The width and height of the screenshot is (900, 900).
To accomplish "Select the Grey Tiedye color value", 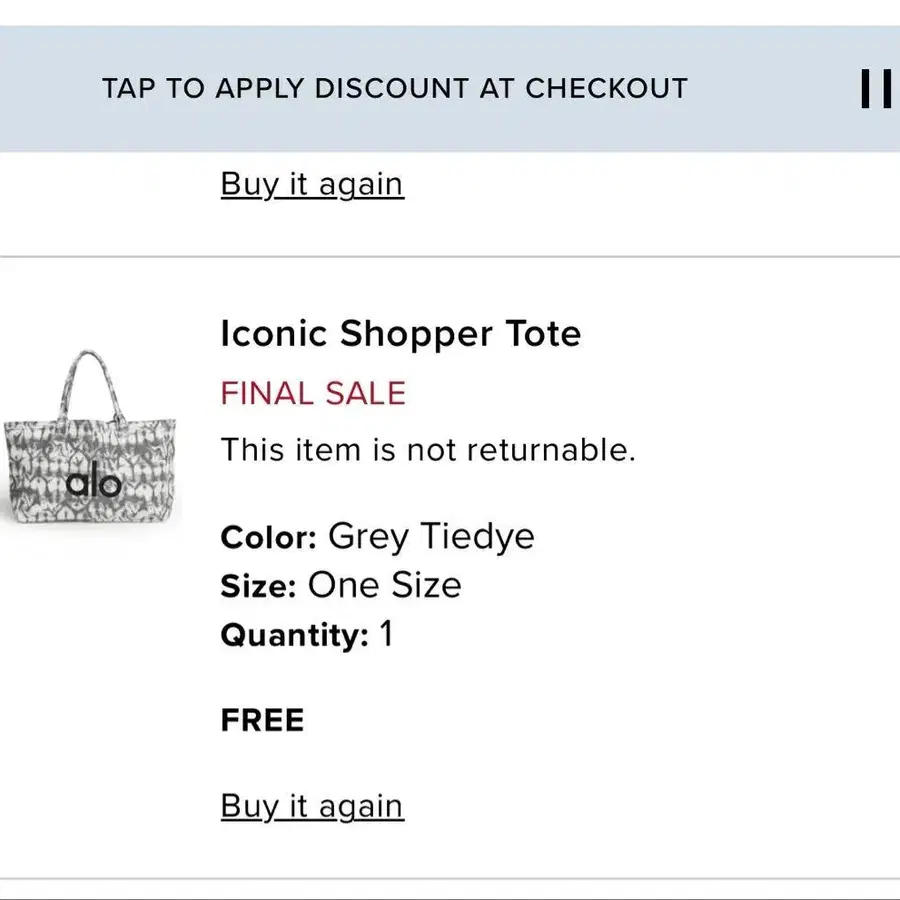I will 431,537.
